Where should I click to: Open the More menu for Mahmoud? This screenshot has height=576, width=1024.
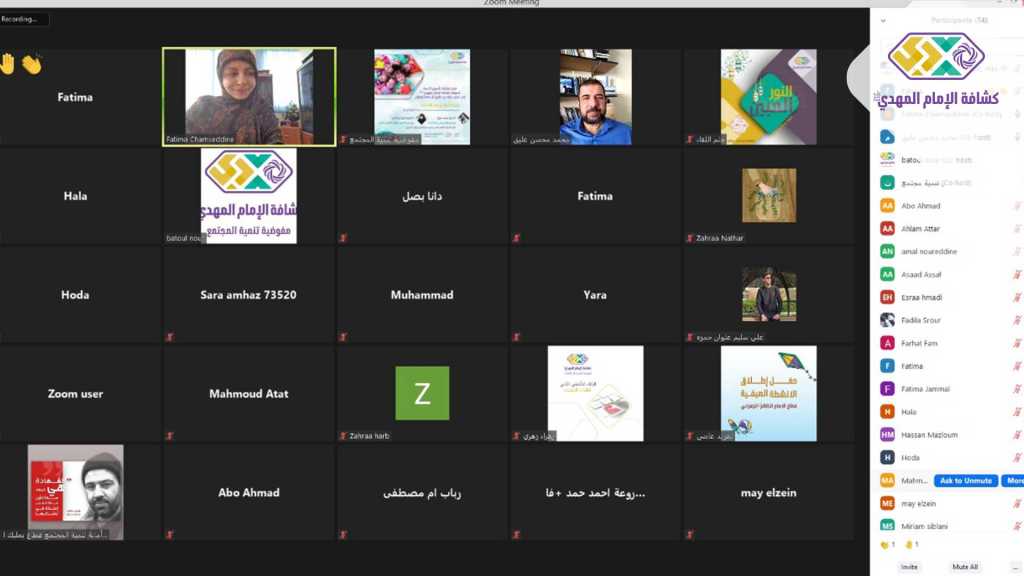[x=1014, y=480]
